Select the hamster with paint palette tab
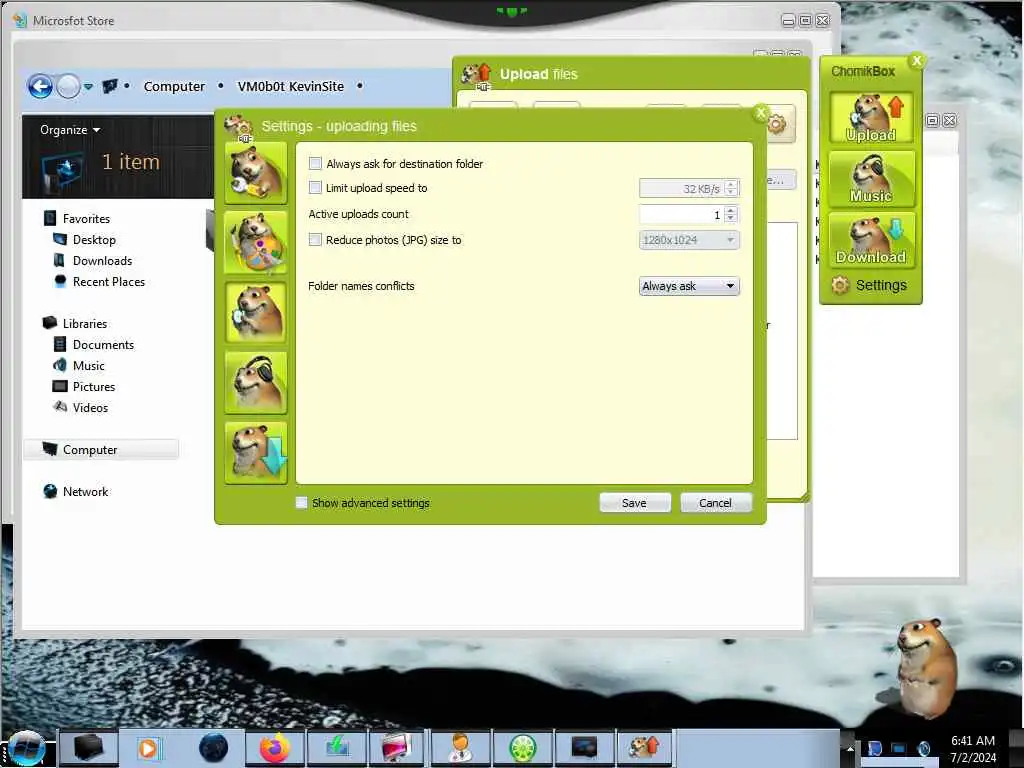 [x=255, y=243]
